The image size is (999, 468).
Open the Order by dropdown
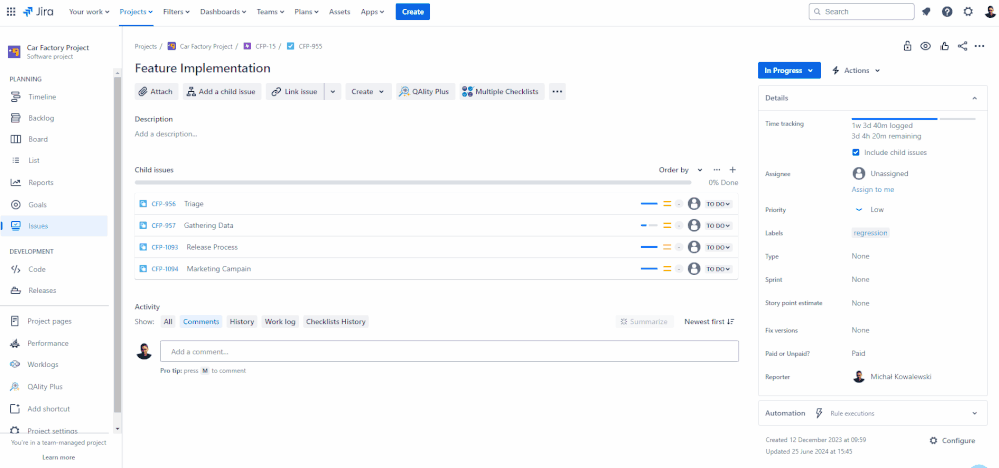pos(680,170)
